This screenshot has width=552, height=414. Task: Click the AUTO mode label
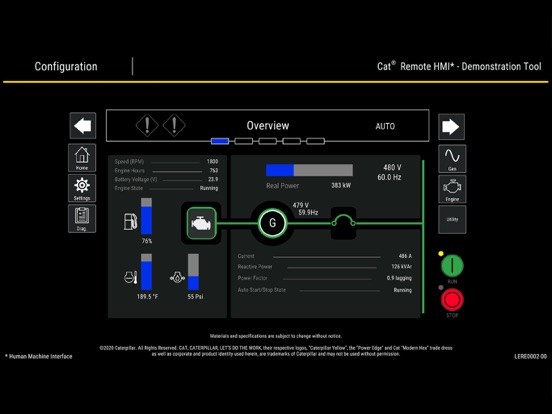pyautogui.click(x=385, y=126)
